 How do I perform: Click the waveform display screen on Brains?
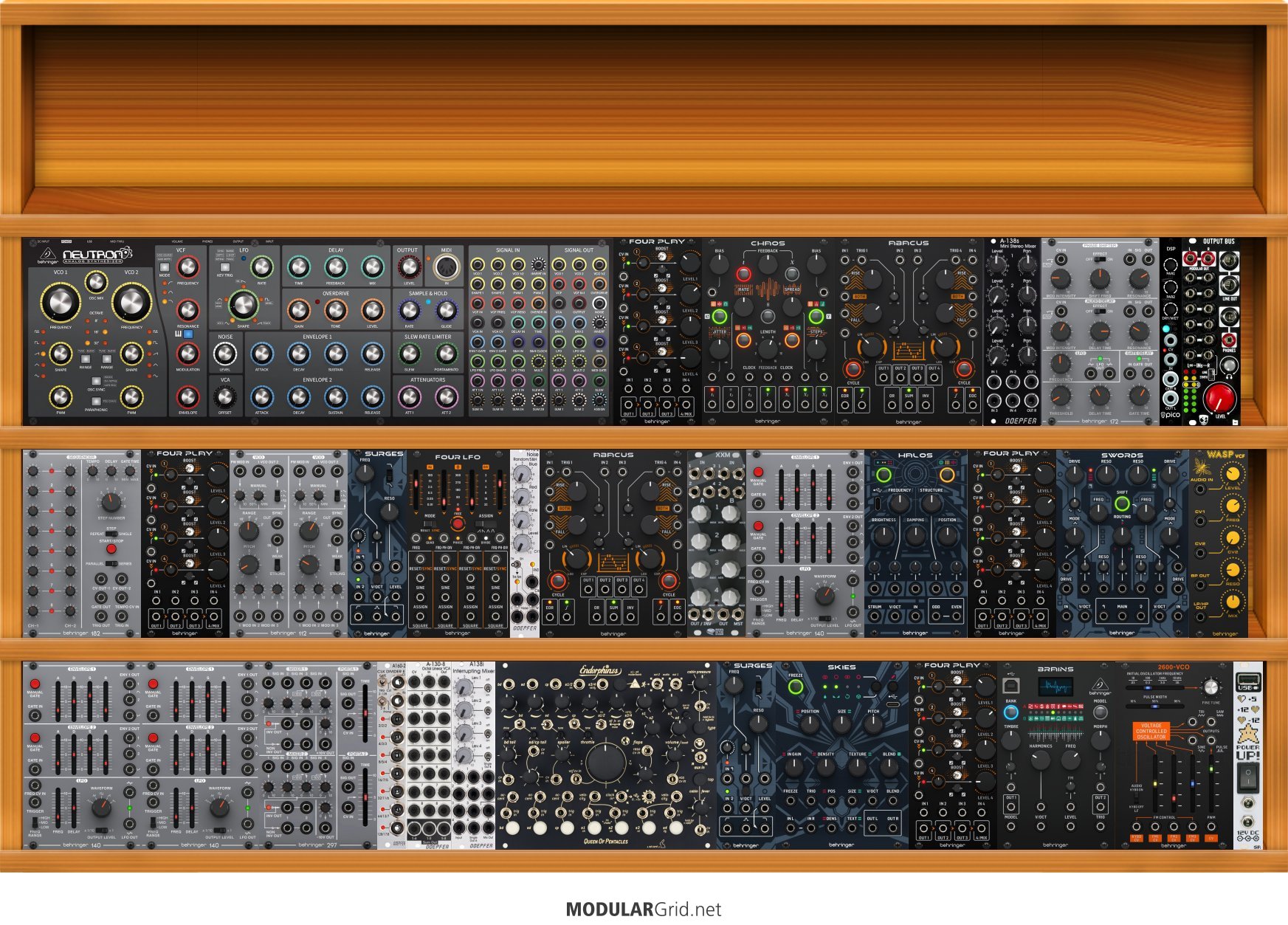coord(1055,687)
